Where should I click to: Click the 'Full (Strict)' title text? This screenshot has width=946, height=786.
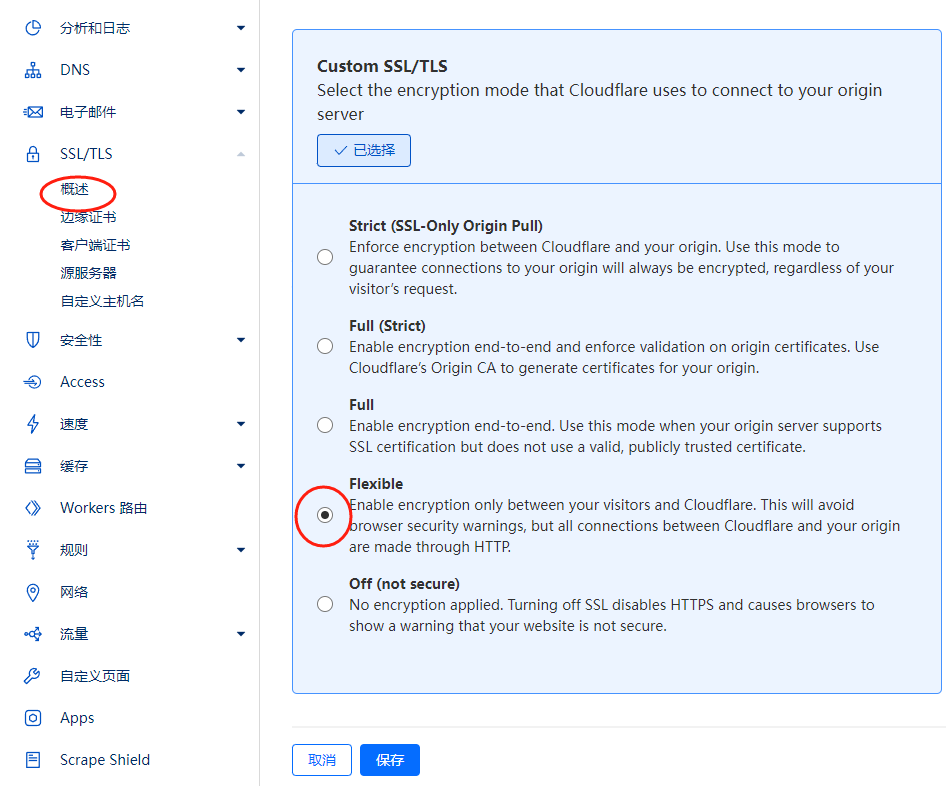(387, 326)
